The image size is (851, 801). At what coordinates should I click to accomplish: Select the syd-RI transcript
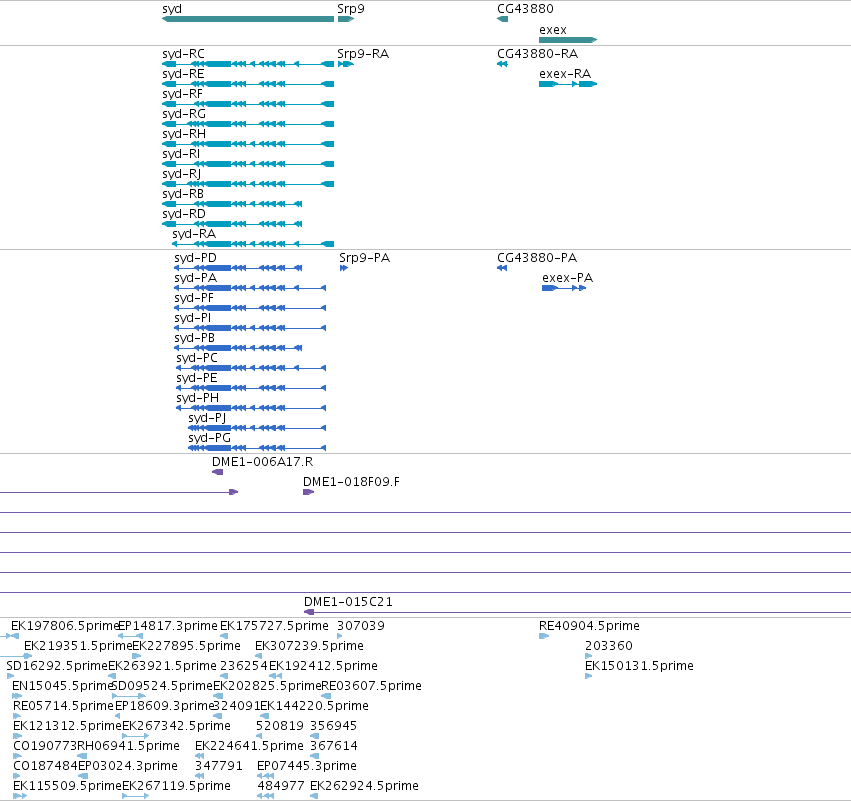248,164
